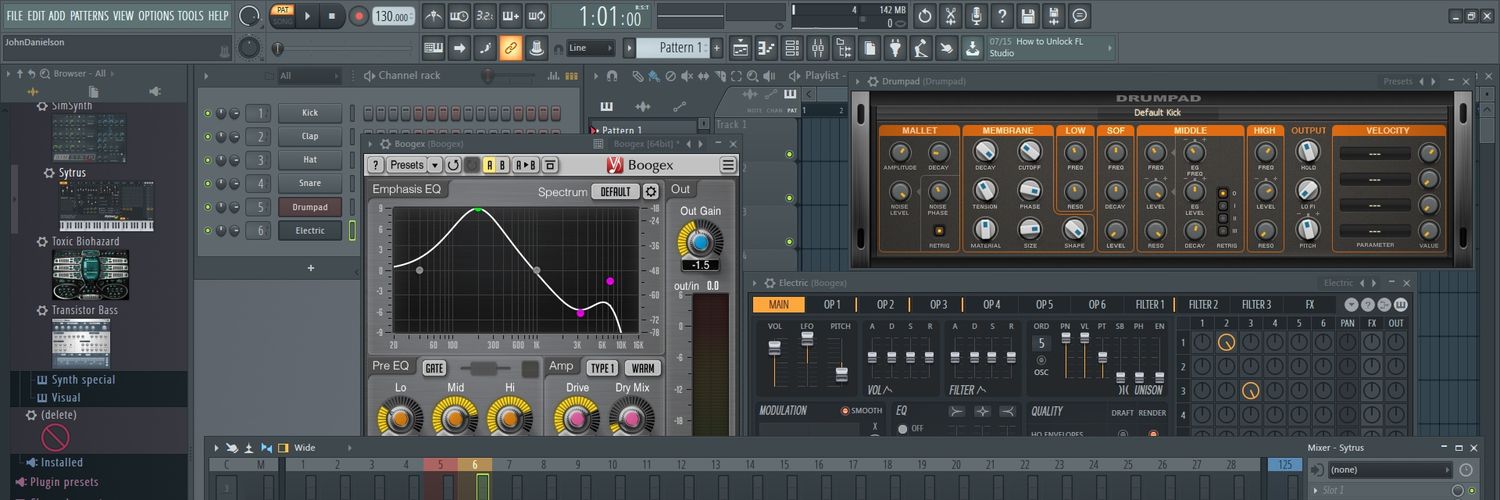Click the undo history icon

click(924, 16)
